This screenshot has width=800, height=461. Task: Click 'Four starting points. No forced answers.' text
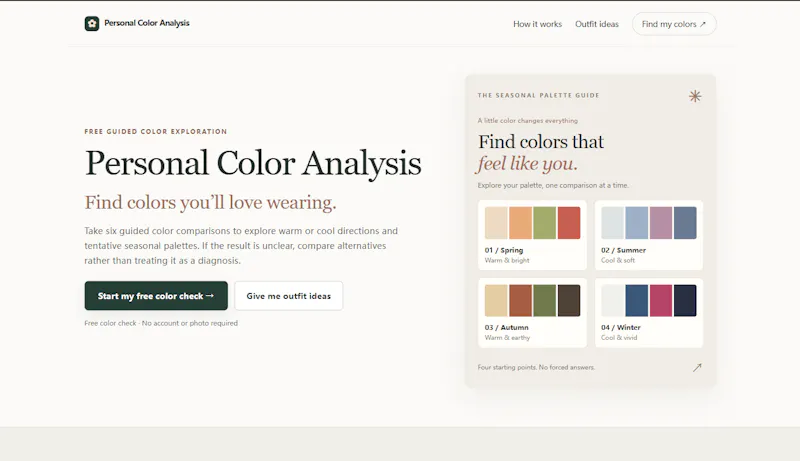click(x=536, y=367)
